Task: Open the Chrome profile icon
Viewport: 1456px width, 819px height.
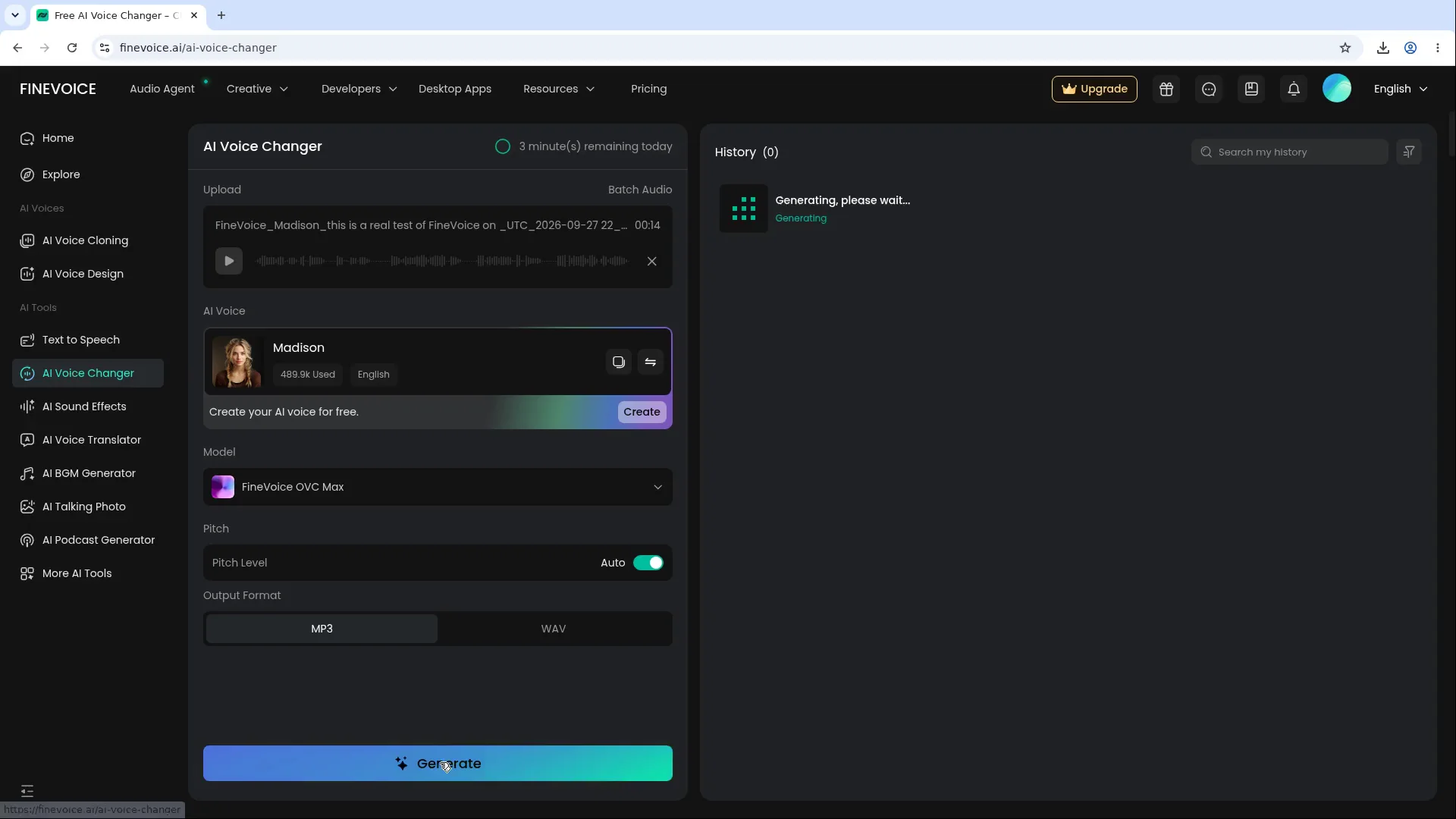Action: (x=1410, y=48)
